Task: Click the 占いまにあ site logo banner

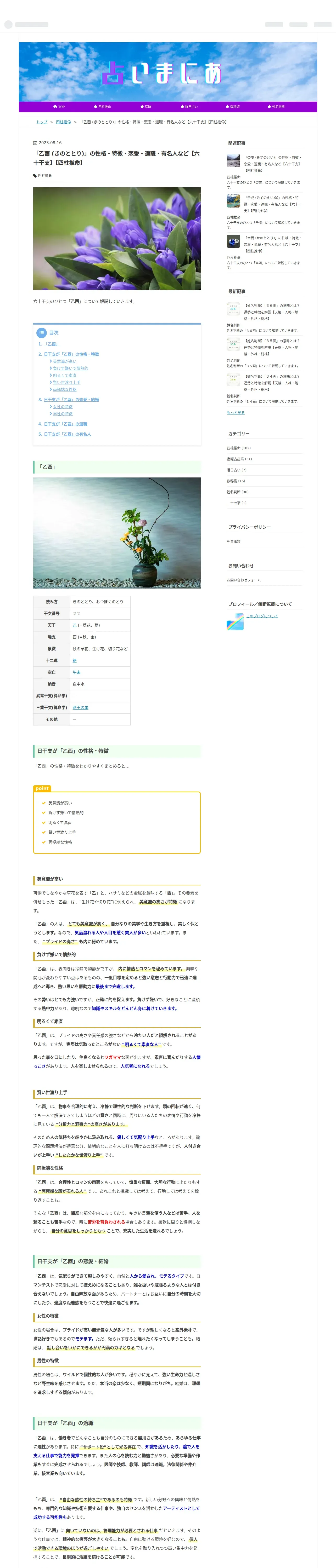Action: click(x=168, y=72)
